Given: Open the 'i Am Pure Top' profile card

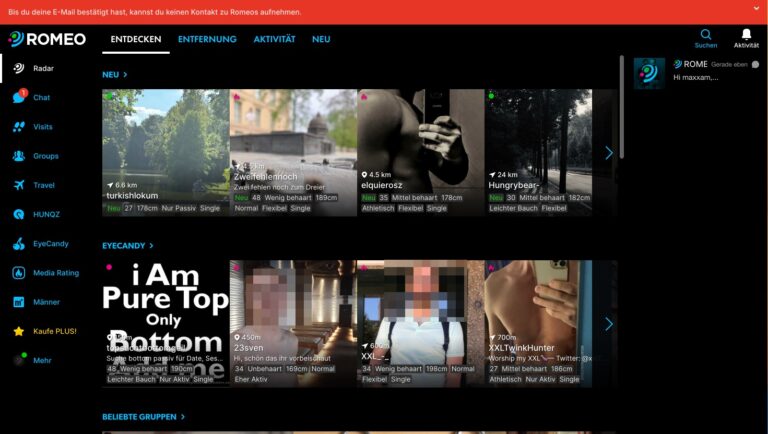Looking at the screenshot, I should (x=166, y=324).
